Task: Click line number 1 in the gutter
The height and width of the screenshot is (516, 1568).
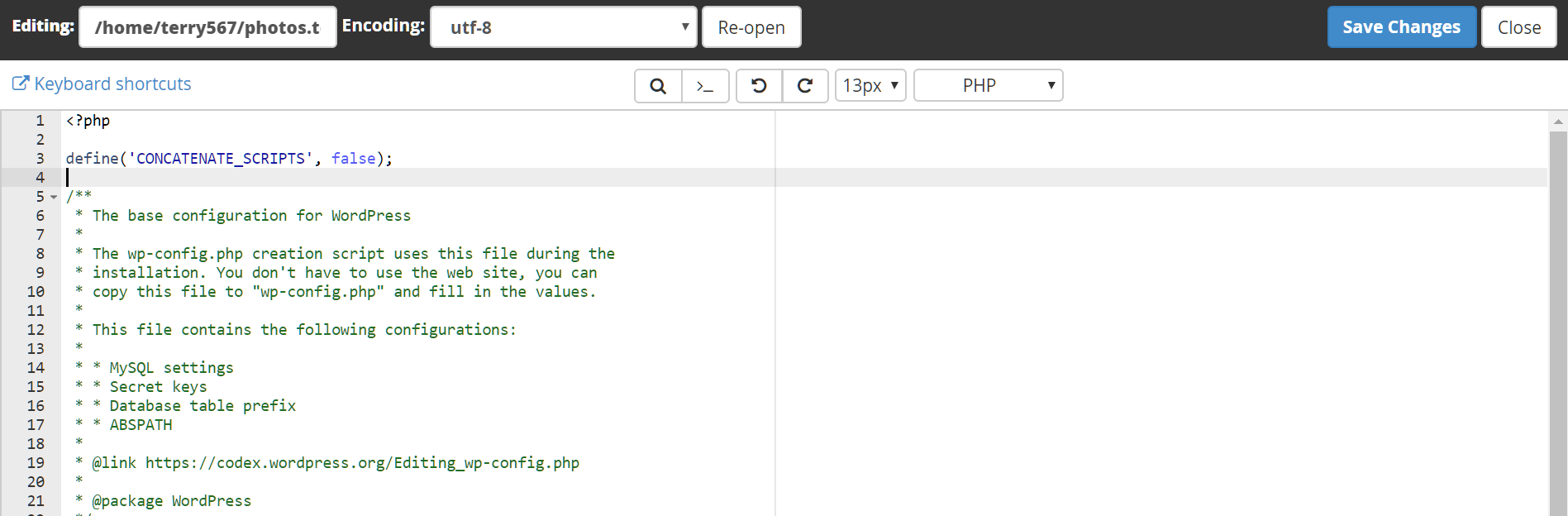Action: pos(40,121)
